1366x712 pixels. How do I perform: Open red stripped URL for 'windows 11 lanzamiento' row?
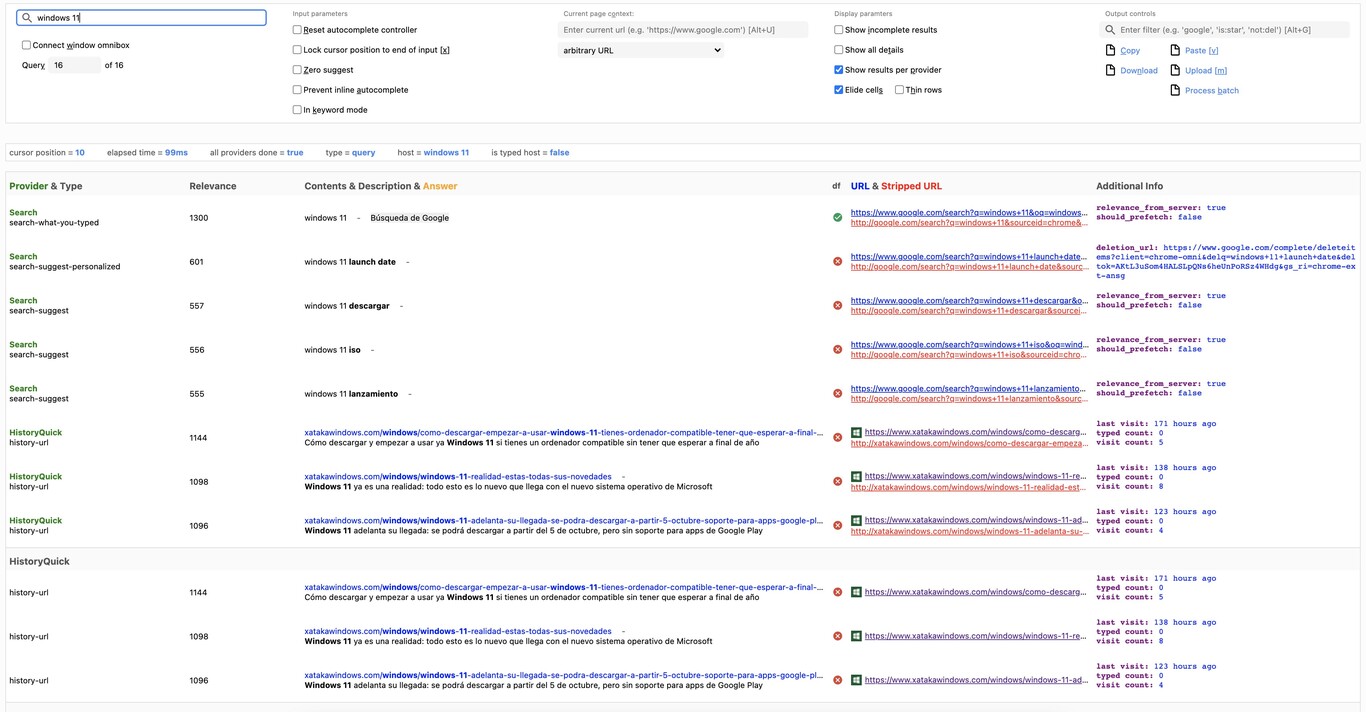click(x=969, y=399)
